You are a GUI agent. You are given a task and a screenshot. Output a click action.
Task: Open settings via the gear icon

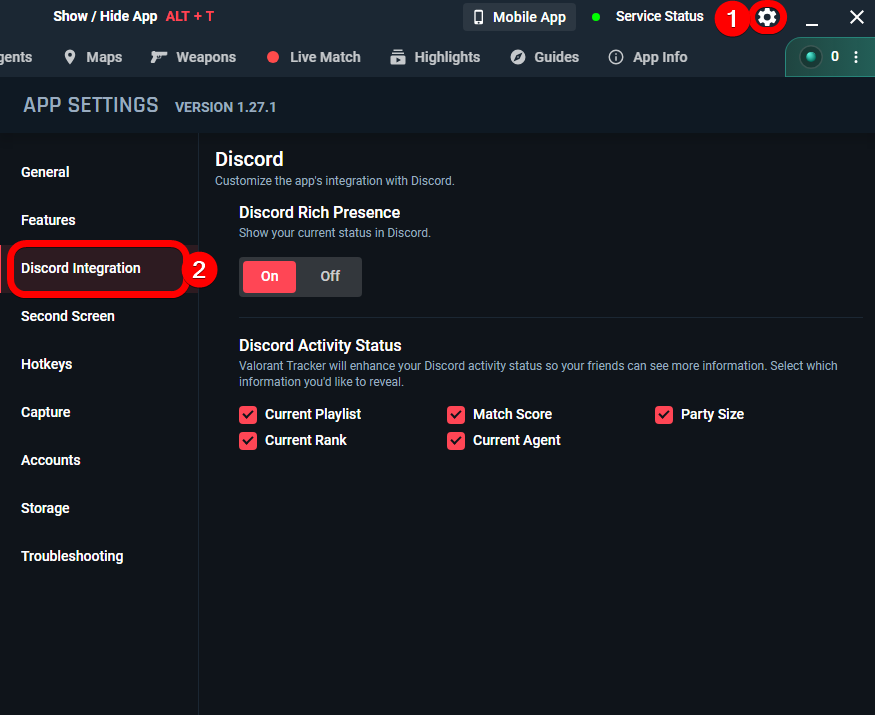767,17
